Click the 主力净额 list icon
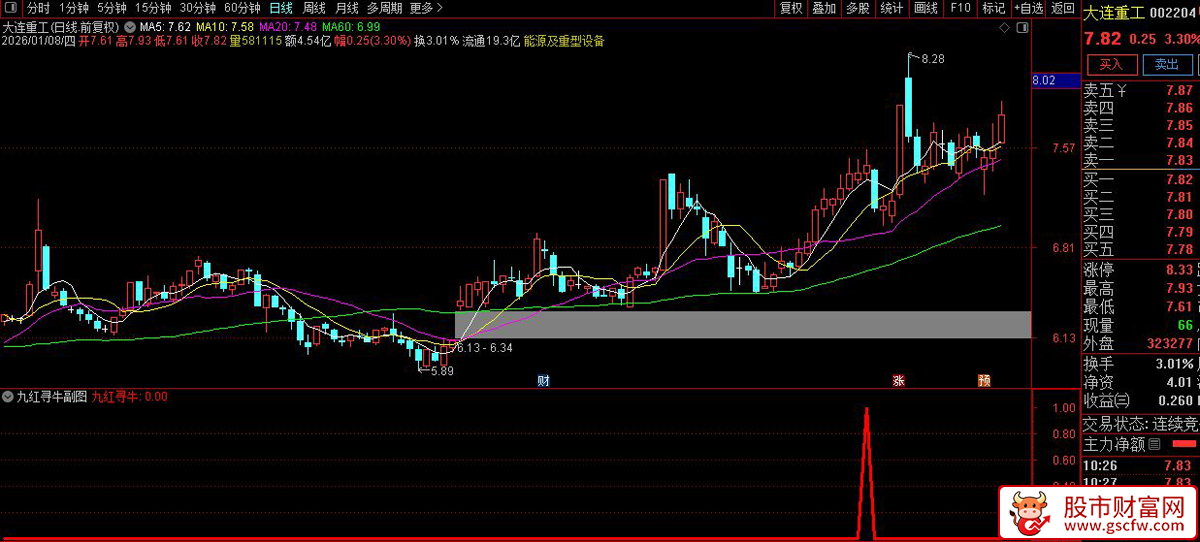 click(1155, 443)
